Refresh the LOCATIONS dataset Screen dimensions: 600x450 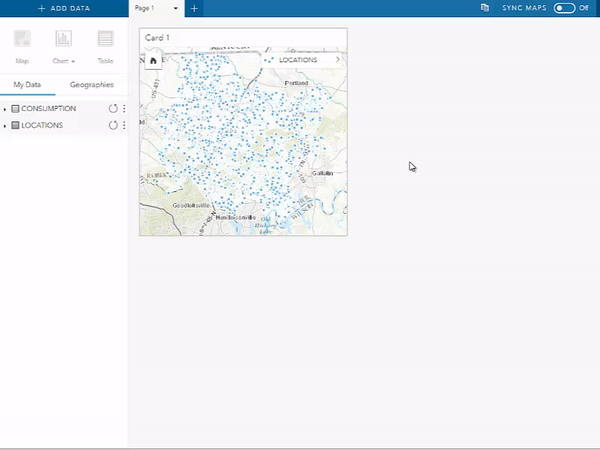113,125
